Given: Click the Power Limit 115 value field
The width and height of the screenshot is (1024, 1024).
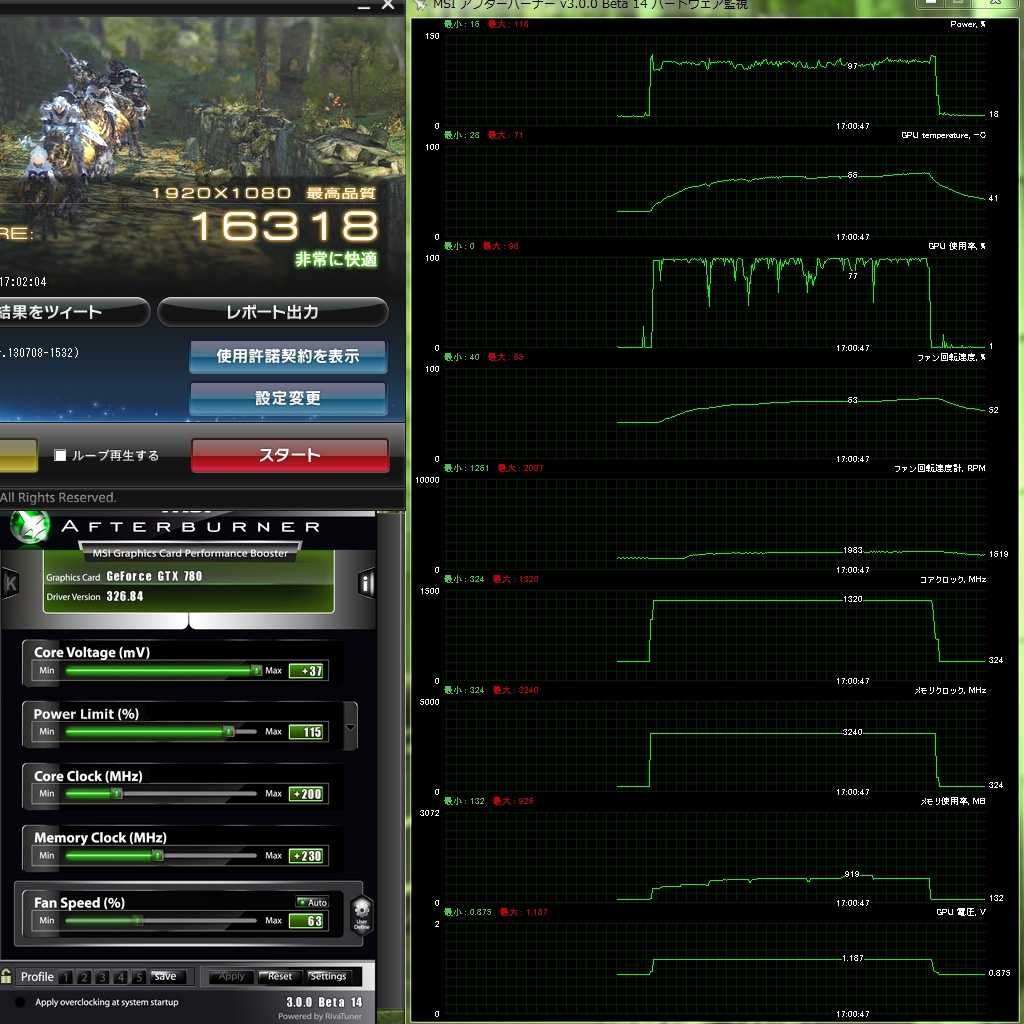Looking at the screenshot, I should [306, 732].
